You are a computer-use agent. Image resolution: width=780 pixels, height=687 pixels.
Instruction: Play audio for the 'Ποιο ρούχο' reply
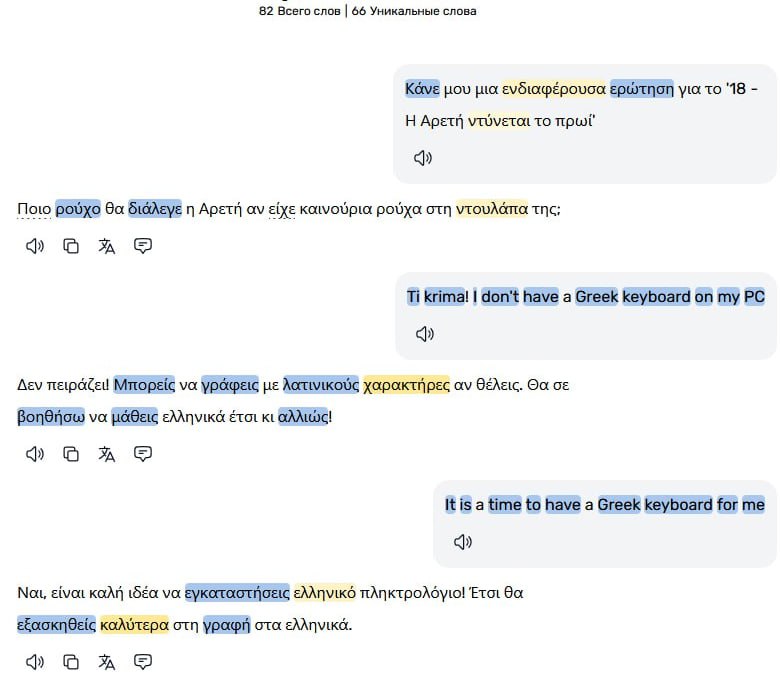tap(35, 246)
